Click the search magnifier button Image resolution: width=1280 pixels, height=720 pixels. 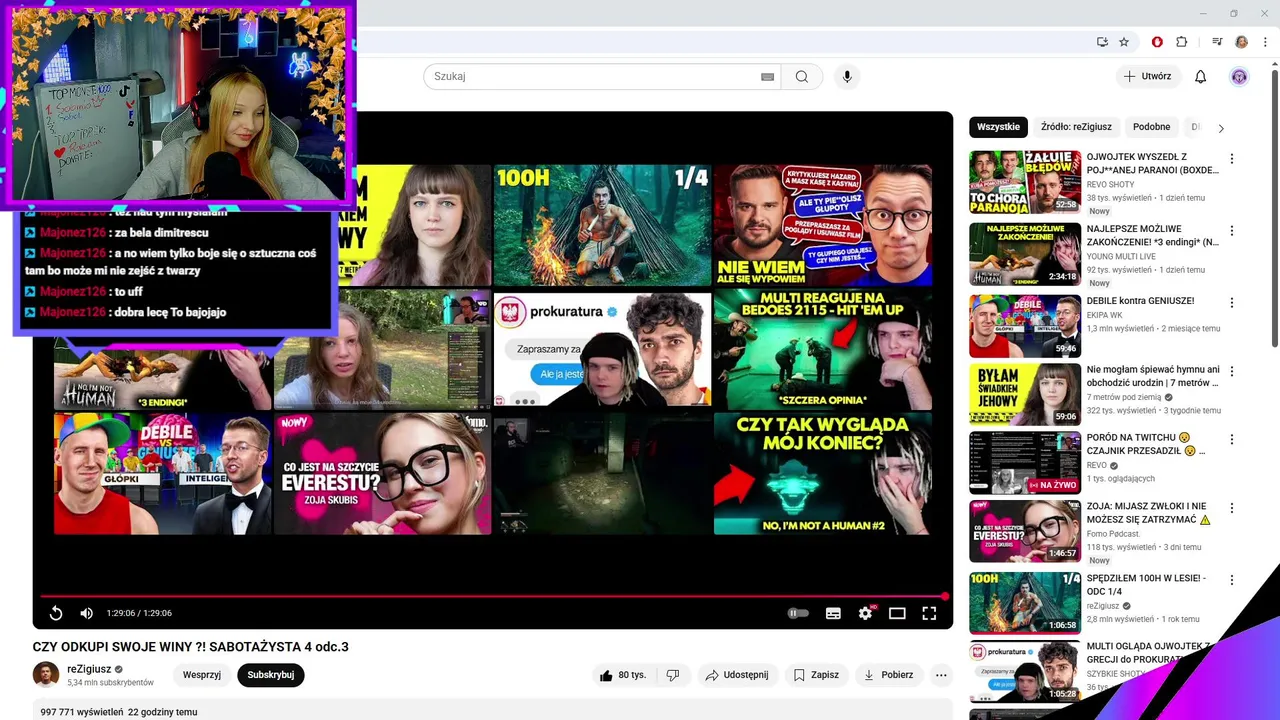tap(802, 77)
